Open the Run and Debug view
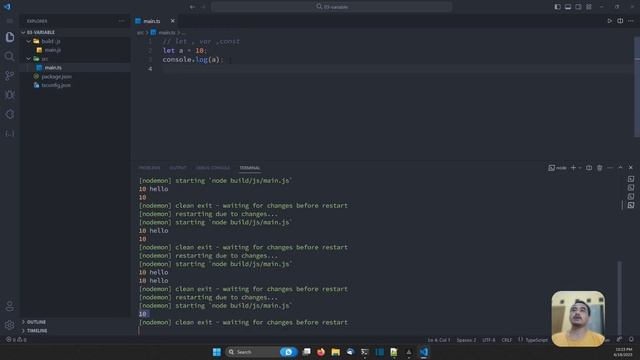This screenshot has height=360, width=640. pos(10,95)
